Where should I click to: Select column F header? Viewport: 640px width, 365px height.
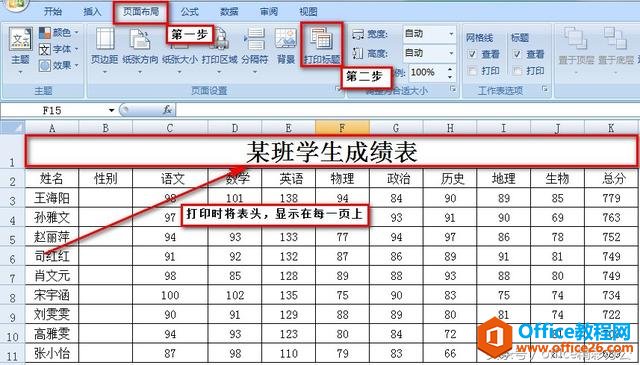(342, 128)
